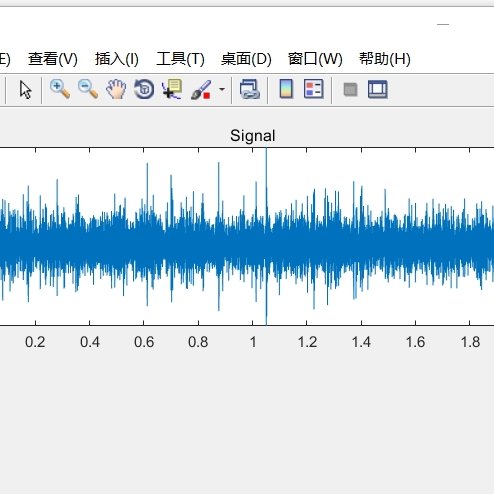The image size is (494, 494).
Task: Select the Brush data tool
Action: click(201, 90)
